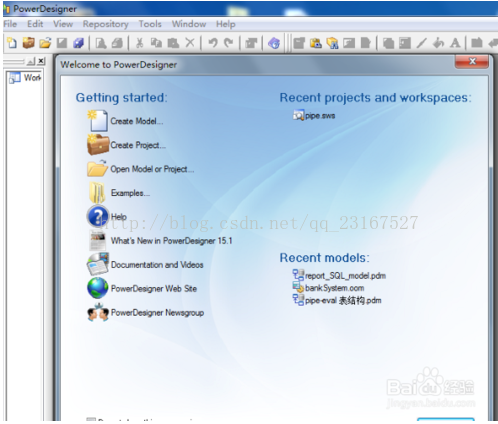Image resolution: width=498 pixels, height=424 pixels.
Task: Click the text tool A icon
Action: coord(455,43)
